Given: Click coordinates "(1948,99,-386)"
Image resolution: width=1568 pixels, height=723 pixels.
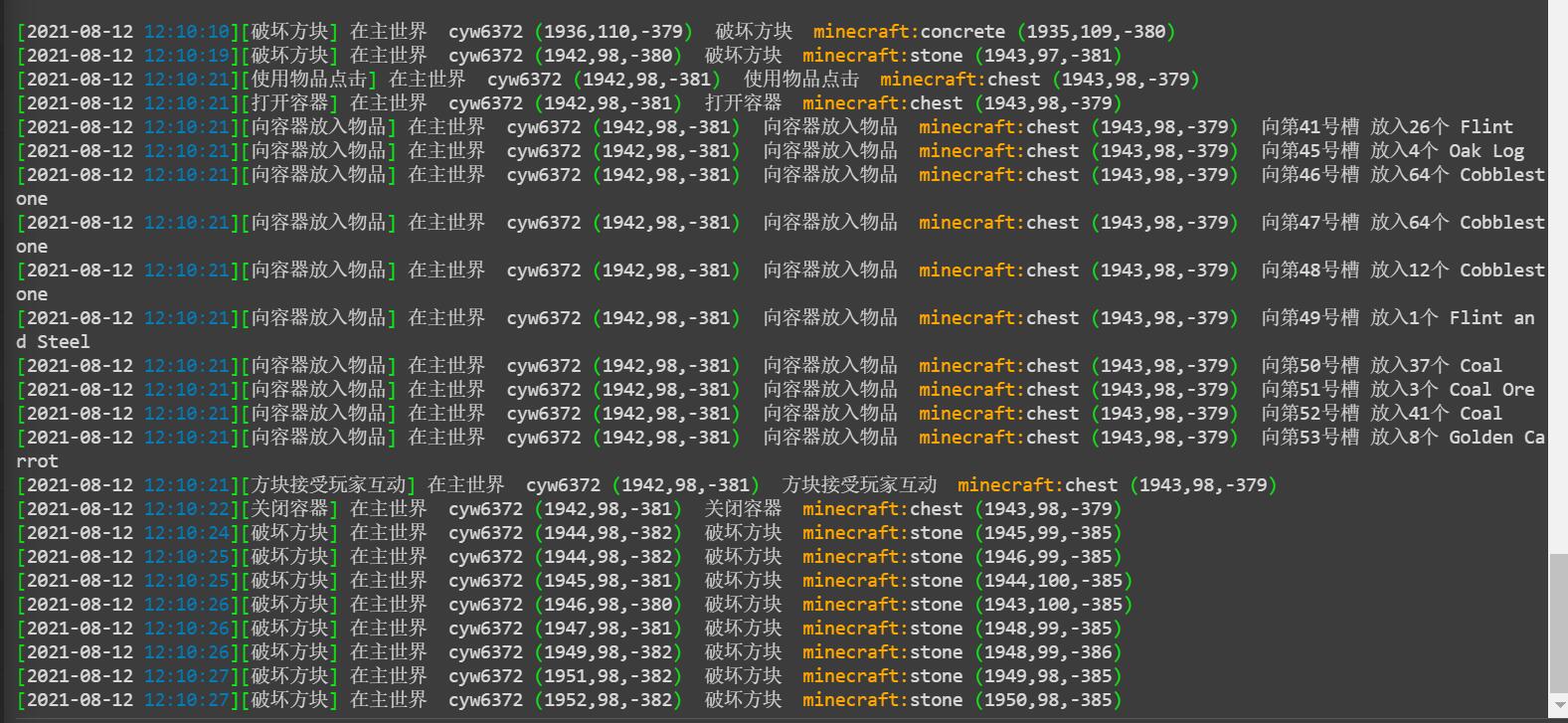Looking at the screenshot, I should tap(1048, 652).
